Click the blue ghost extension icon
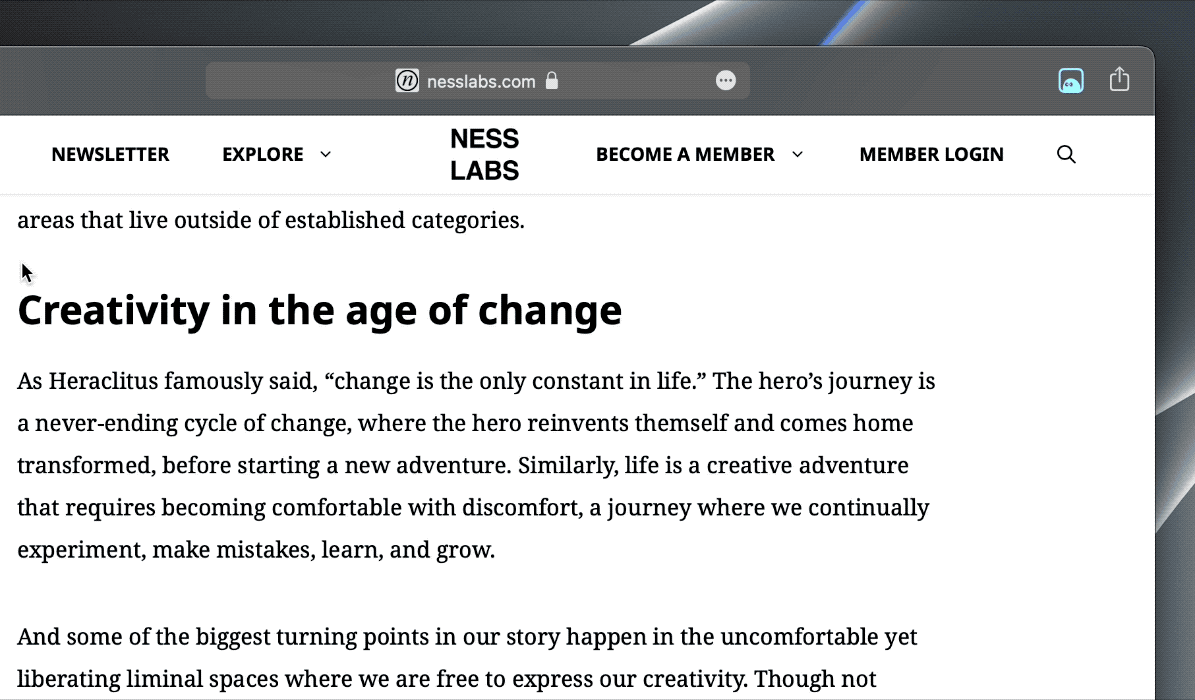Viewport: 1195px width, 700px height. click(x=1071, y=81)
